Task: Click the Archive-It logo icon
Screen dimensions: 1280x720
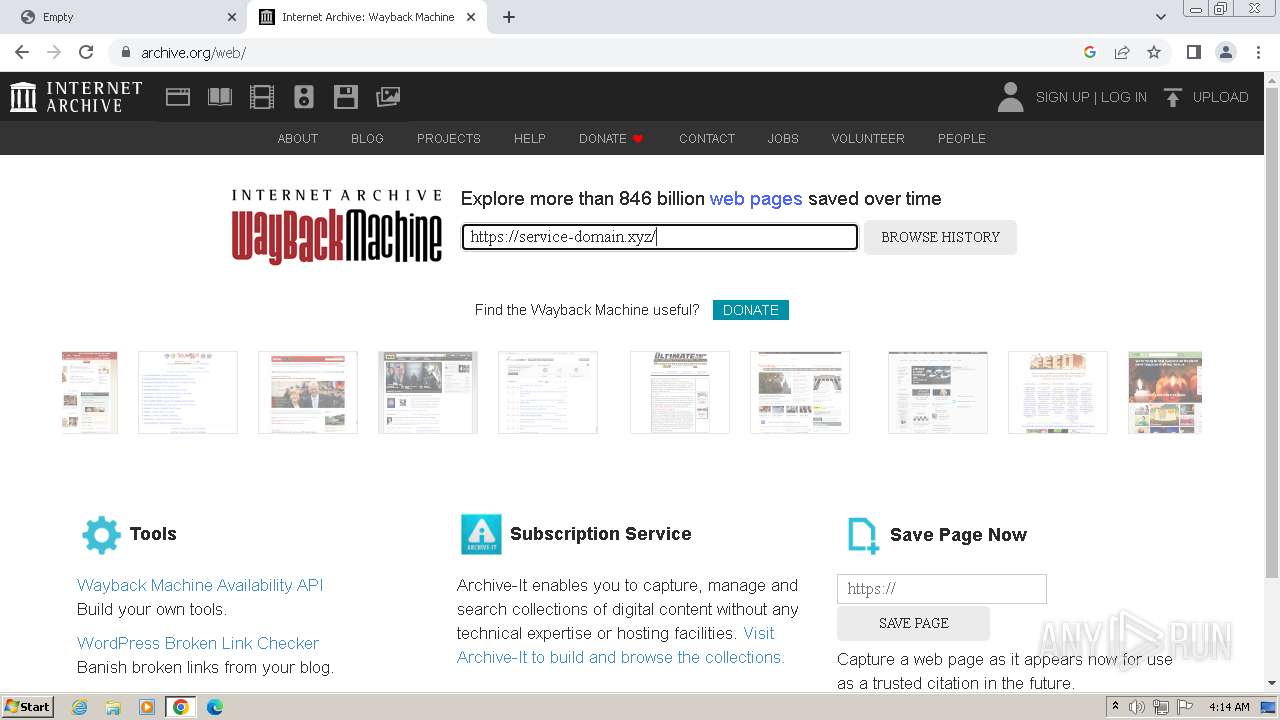Action: (x=481, y=535)
